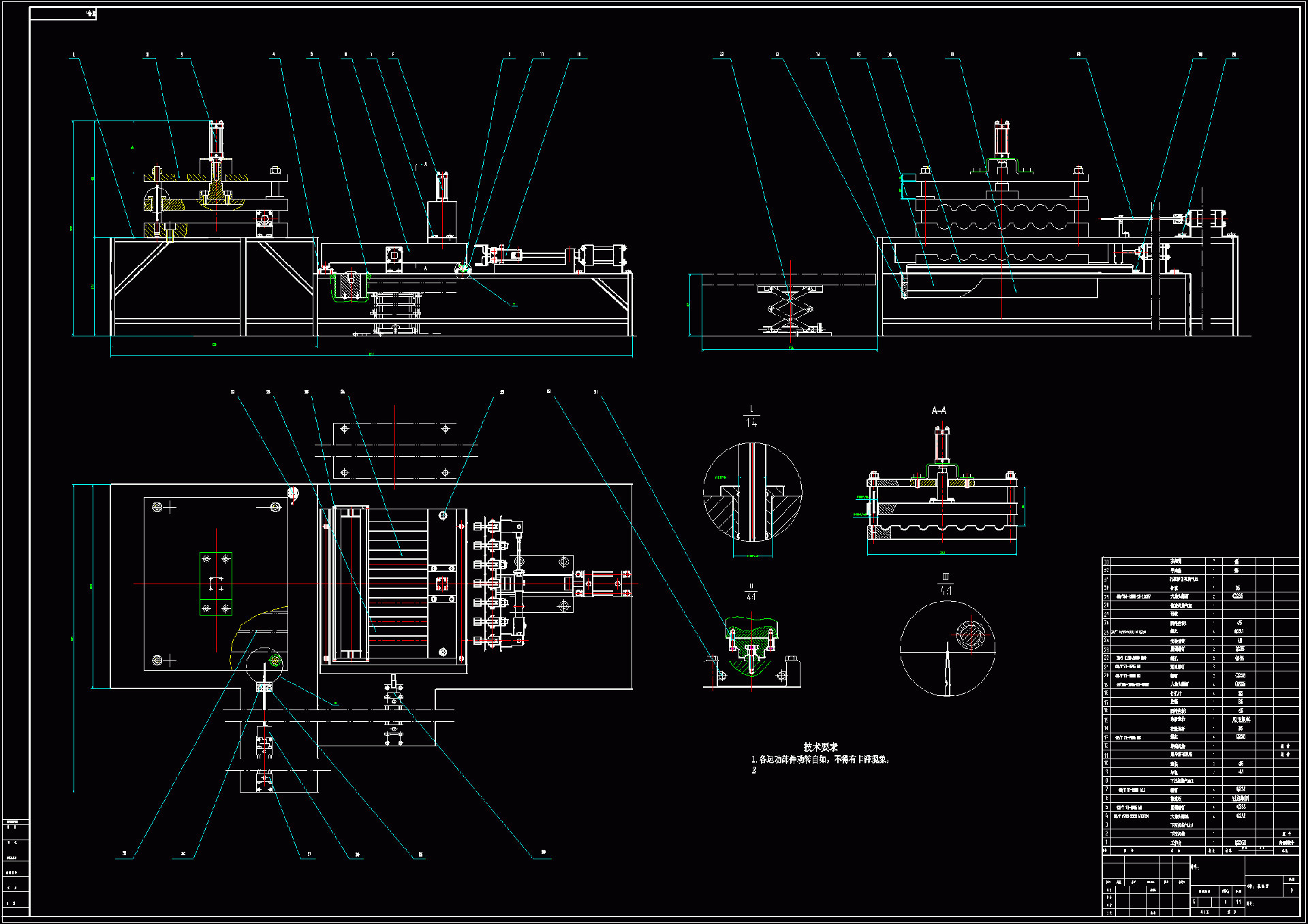The image size is (1308, 924).
Task: Select the vertical cylinder atop left press
Action: pos(216,140)
